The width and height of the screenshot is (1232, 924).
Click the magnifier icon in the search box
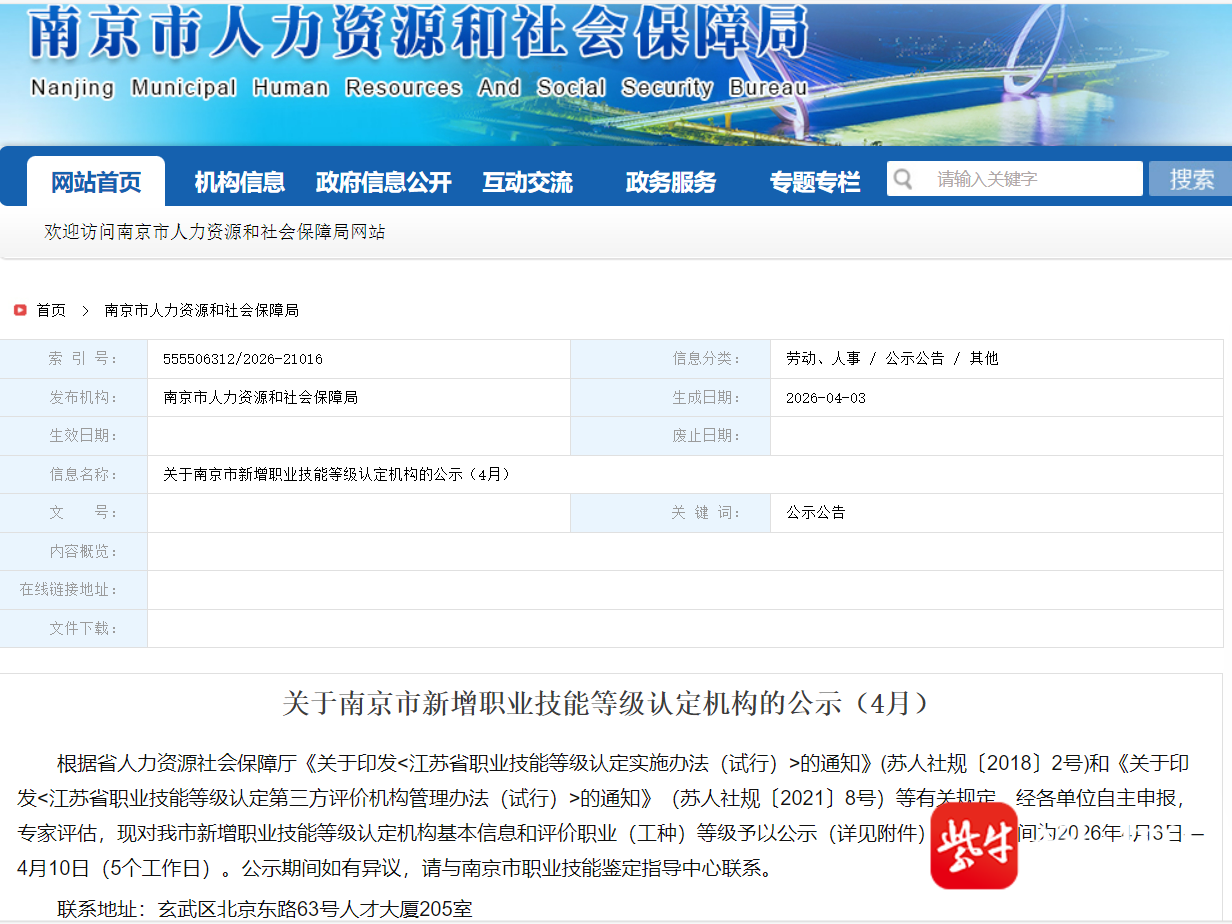point(903,179)
